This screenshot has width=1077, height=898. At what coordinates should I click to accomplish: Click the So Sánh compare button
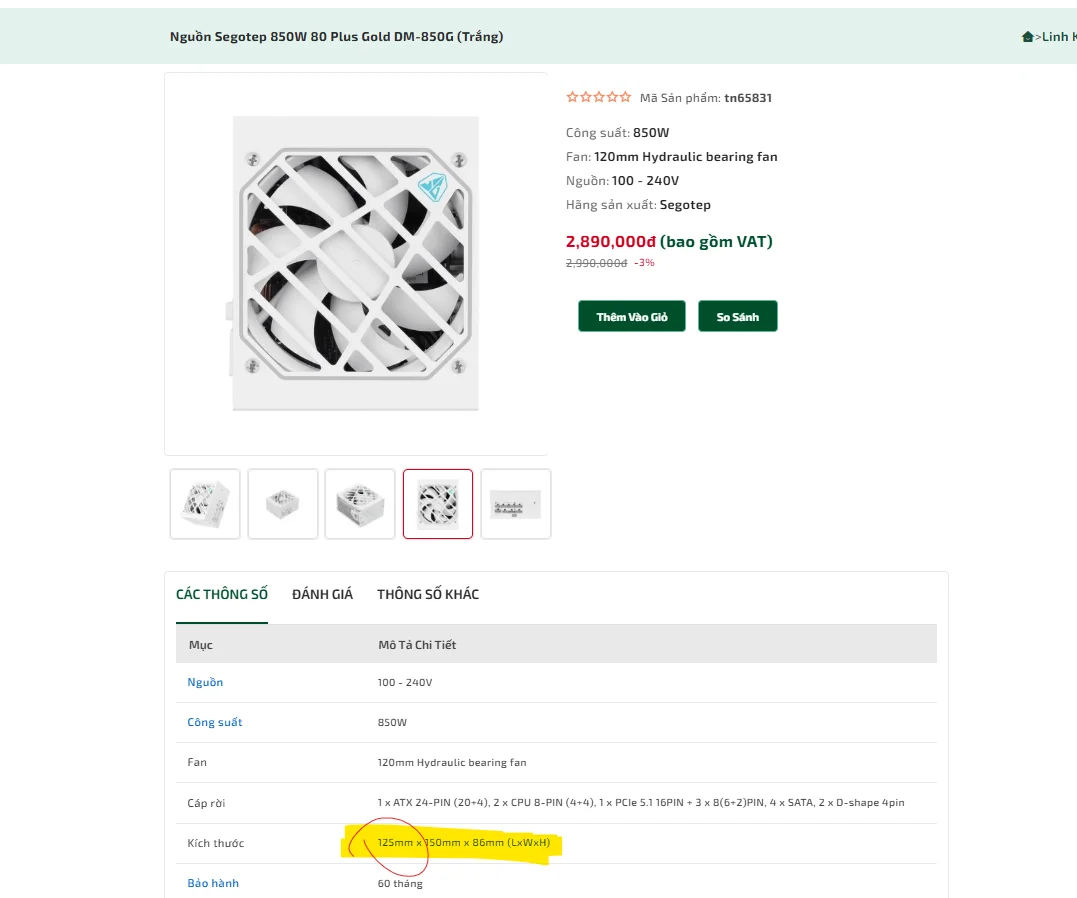[738, 316]
